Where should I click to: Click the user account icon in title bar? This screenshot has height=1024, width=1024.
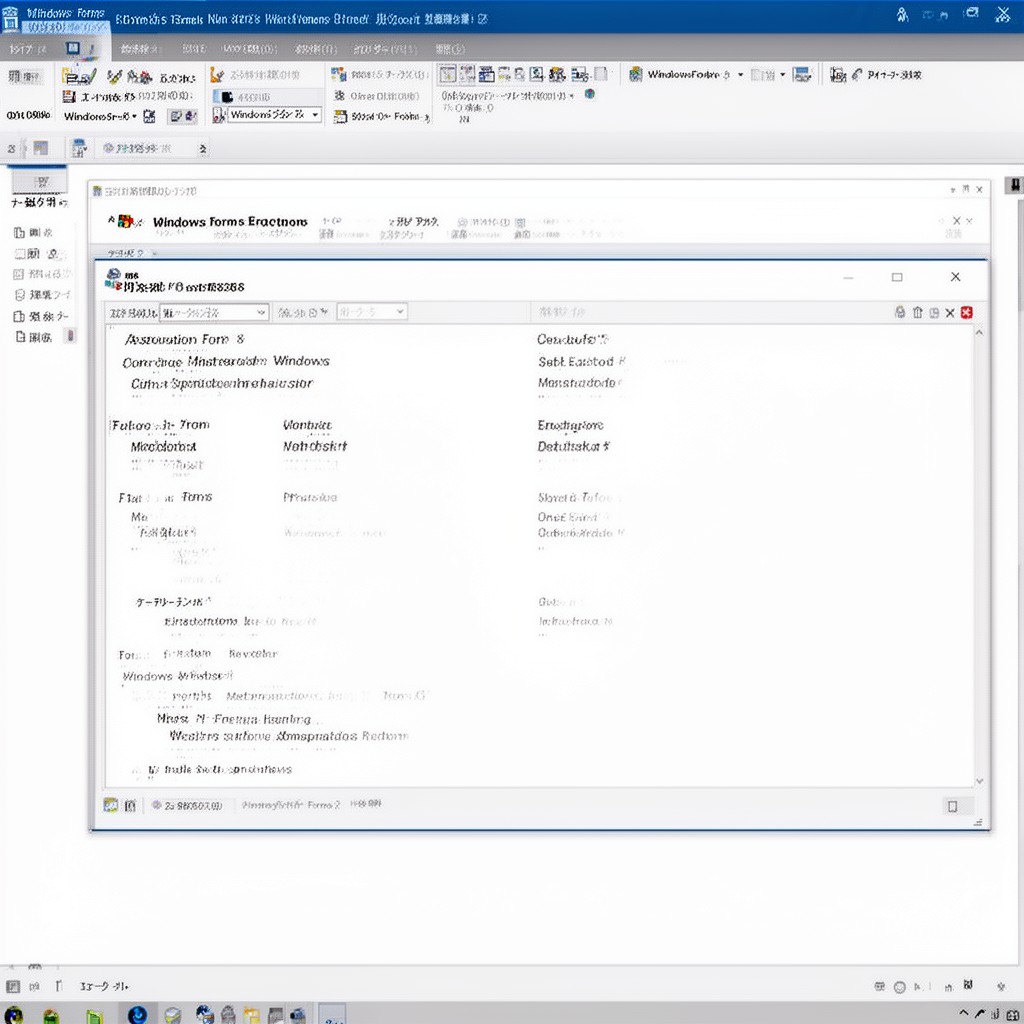903,15
